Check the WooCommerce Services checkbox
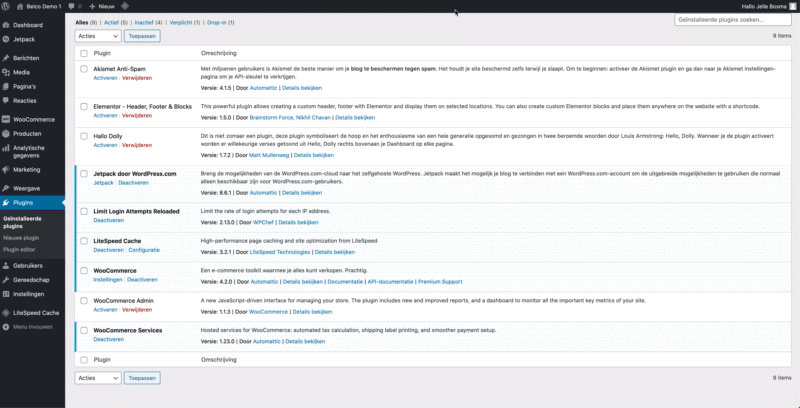800x408 pixels. tap(84, 330)
